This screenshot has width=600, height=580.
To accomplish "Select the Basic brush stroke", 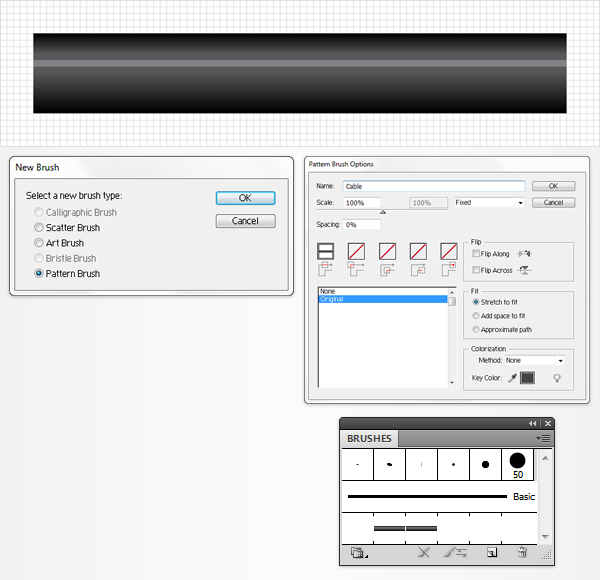I will (x=440, y=497).
